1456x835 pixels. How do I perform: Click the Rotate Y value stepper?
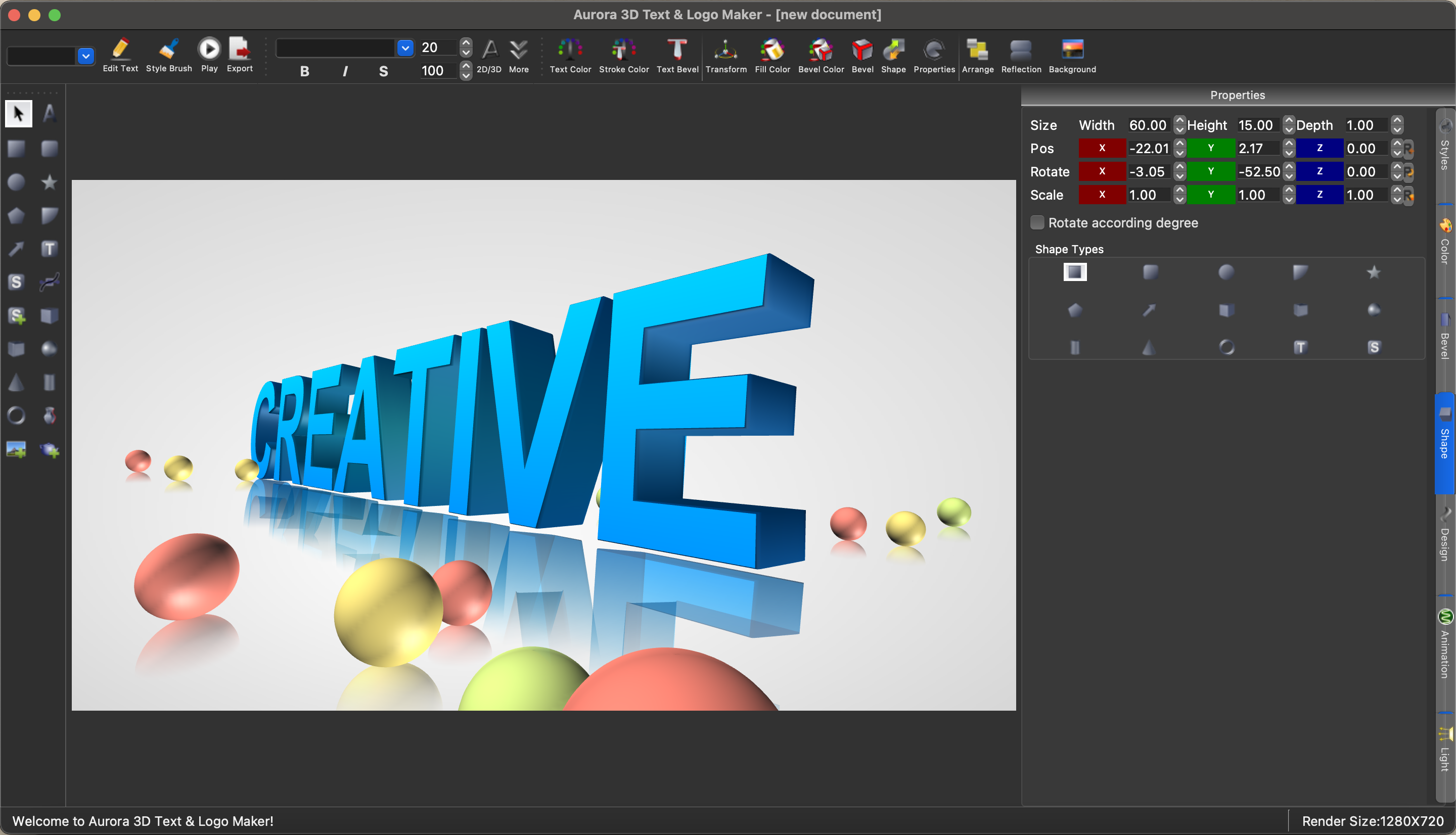click(1289, 171)
